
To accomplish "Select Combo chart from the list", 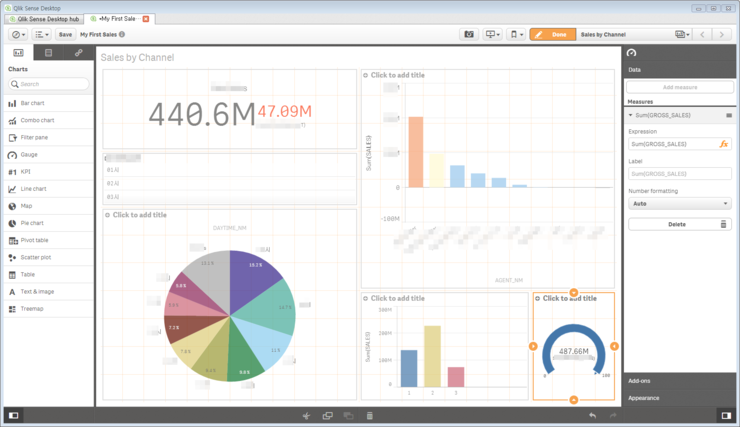I will (x=49, y=120).
